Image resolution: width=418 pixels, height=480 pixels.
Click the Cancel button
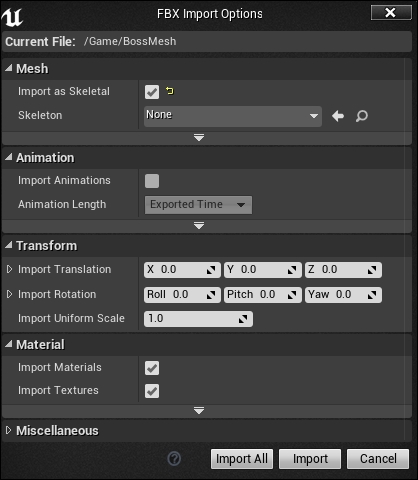point(378,459)
